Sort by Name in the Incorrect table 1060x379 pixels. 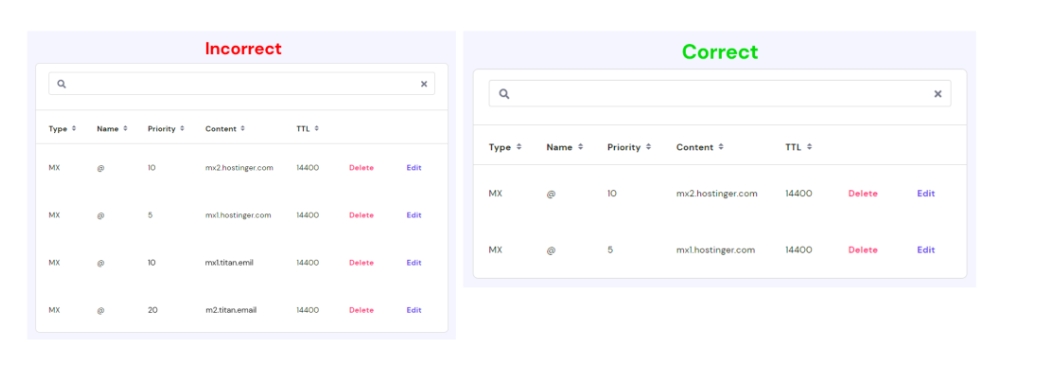(x=112, y=128)
